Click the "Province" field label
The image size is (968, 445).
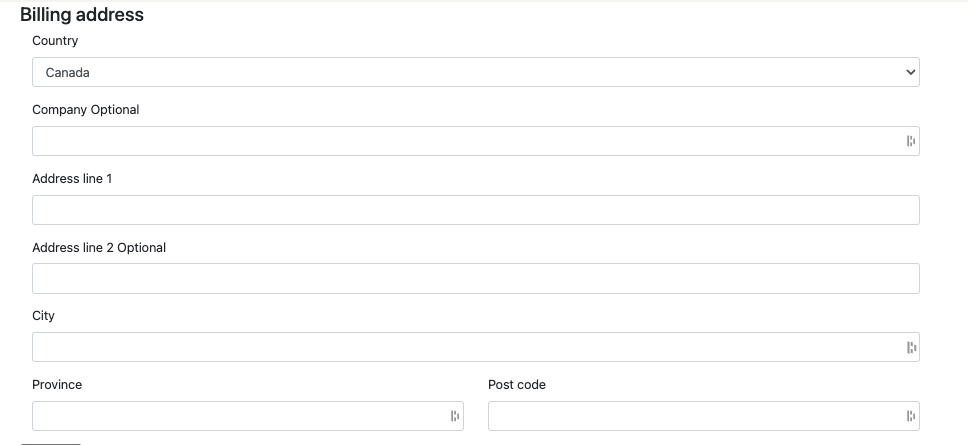pos(57,385)
